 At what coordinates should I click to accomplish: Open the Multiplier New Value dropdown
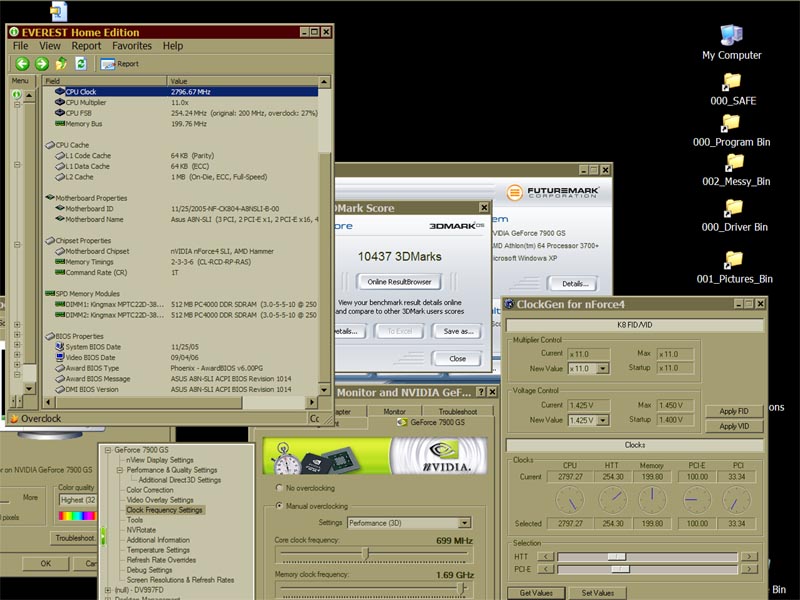[602, 368]
